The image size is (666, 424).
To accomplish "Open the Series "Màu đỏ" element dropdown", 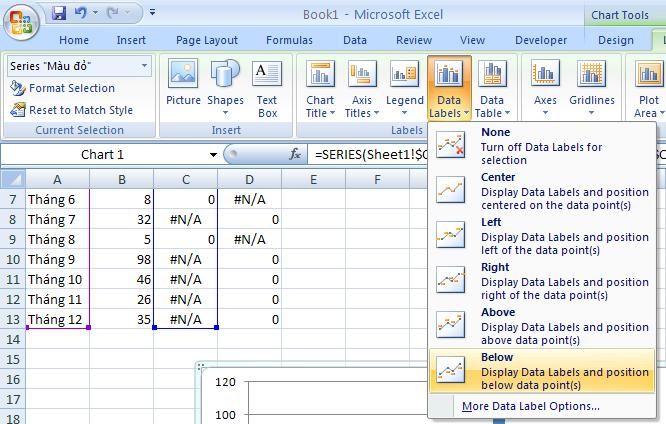I will coord(145,66).
